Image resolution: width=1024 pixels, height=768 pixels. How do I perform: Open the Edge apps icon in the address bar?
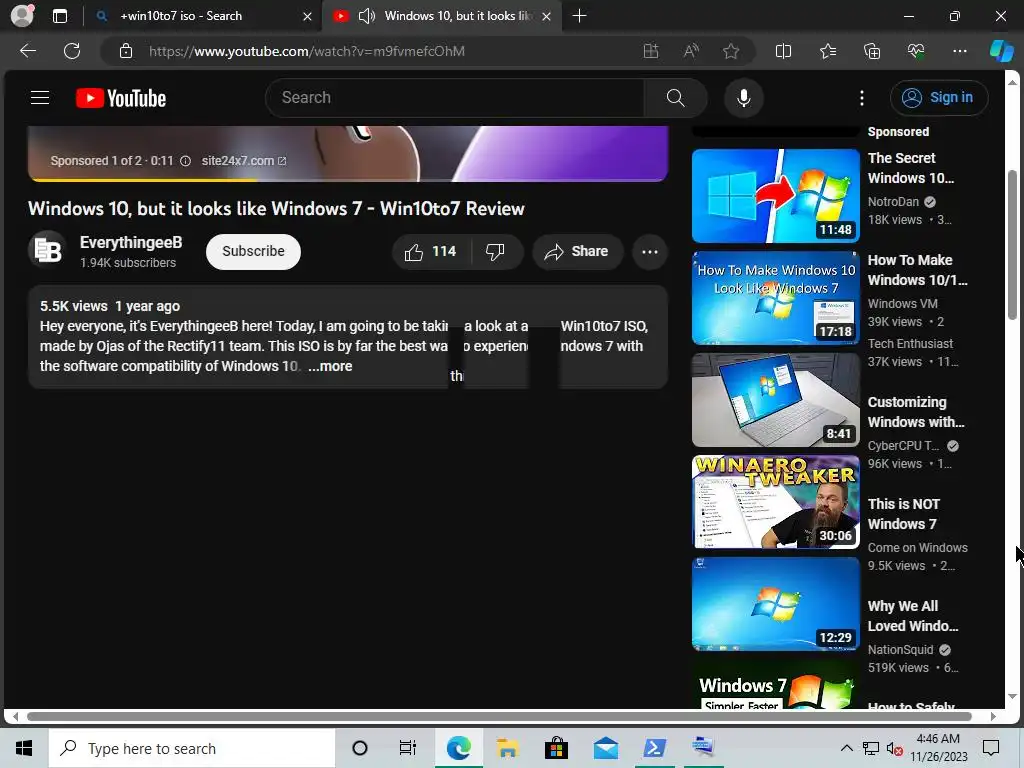click(650, 51)
